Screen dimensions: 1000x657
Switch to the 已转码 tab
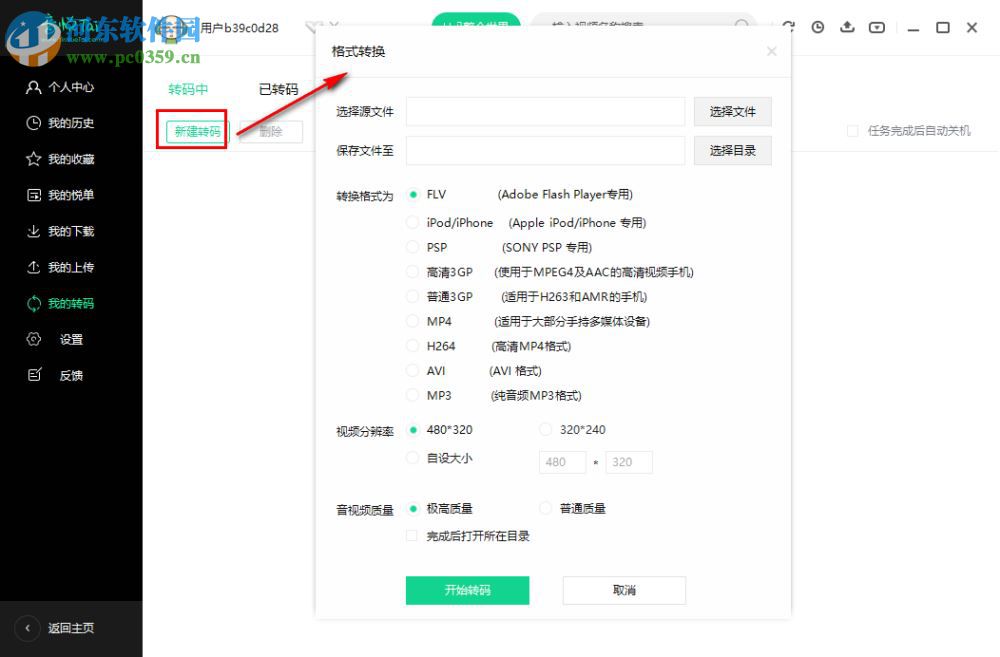277,88
